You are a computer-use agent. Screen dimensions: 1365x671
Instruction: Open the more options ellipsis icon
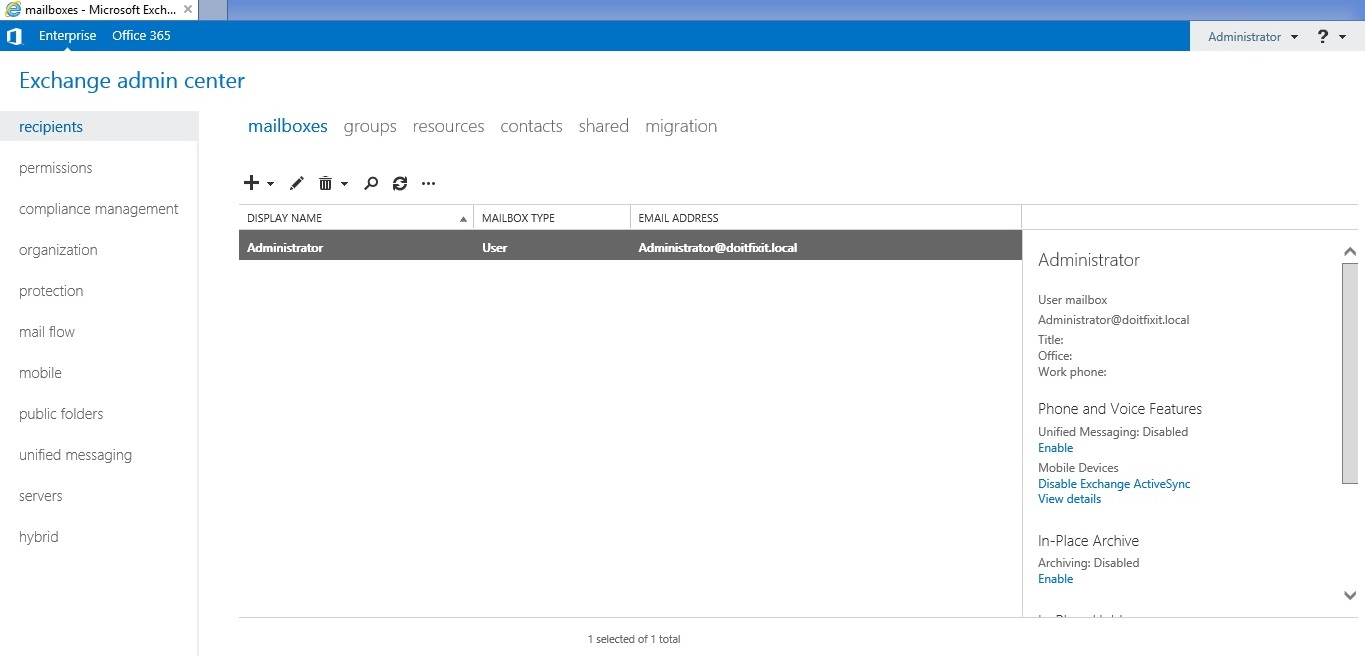tap(428, 184)
